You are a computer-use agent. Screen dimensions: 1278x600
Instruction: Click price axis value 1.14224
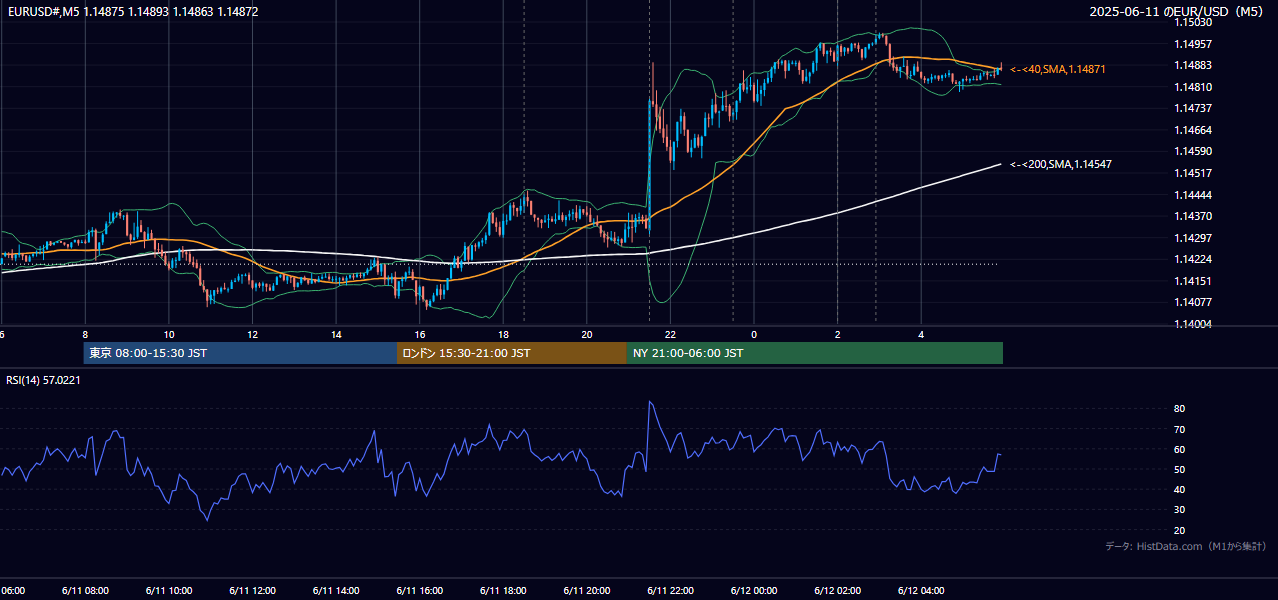click(x=1193, y=259)
